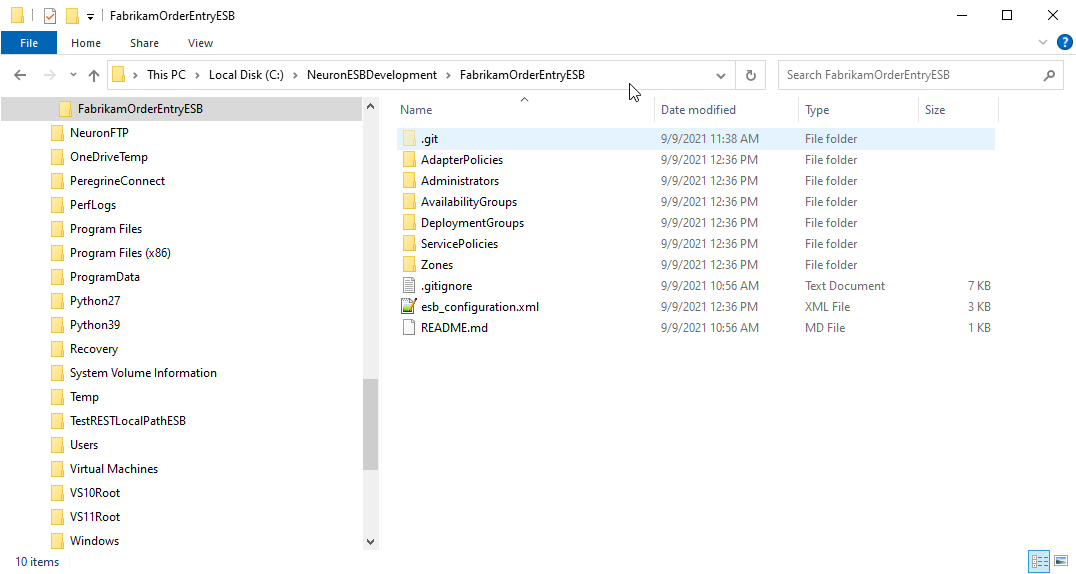Open the File menu
Screen dimensions: 1076x574
29,43
